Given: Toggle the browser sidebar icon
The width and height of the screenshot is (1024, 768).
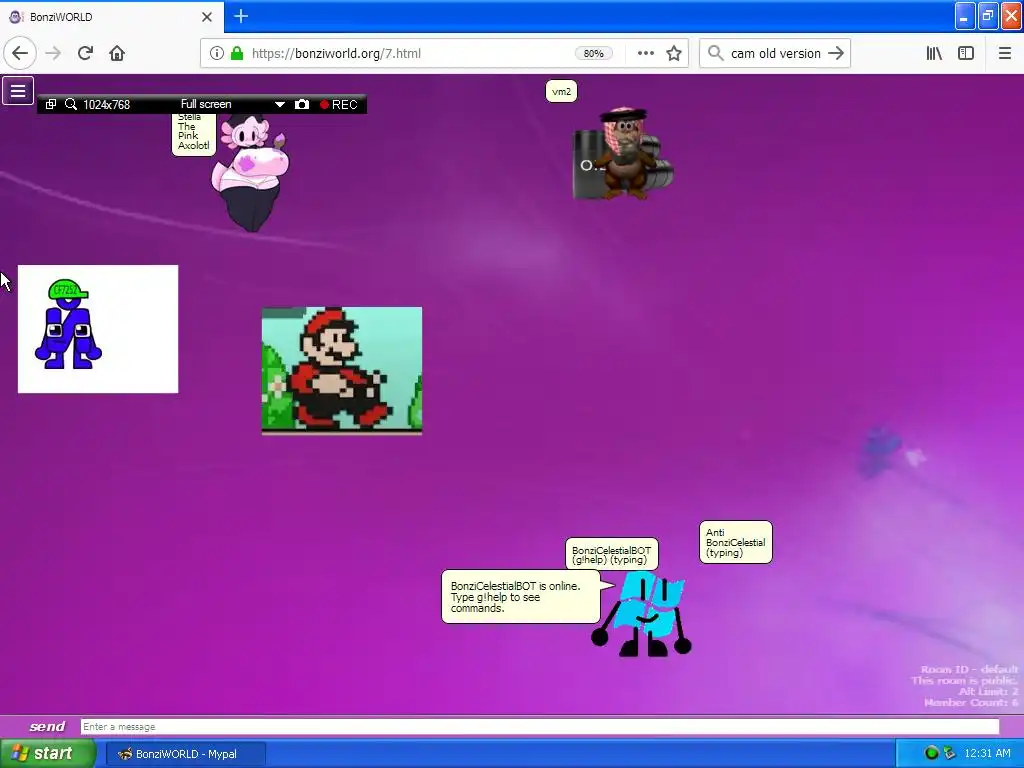Looking at the screenshot, I should pyautogui.click(x=966, y=54).
